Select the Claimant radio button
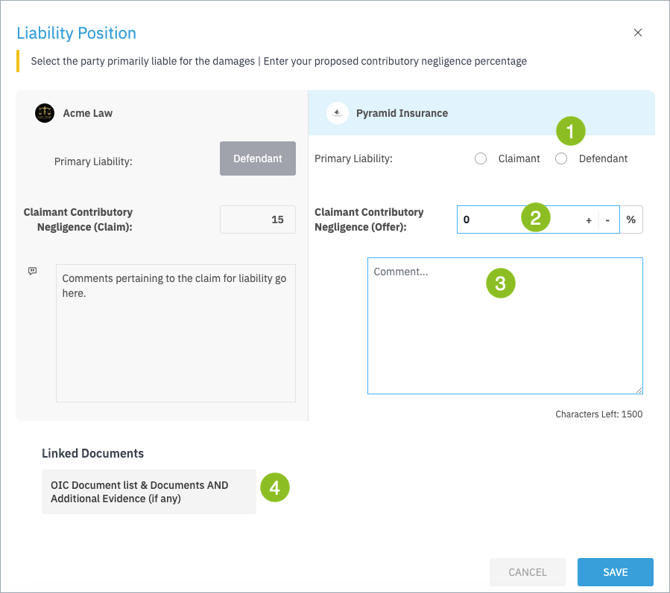This screenshot has width=670, height=593. pyautogui.click(x=481, y=159)
